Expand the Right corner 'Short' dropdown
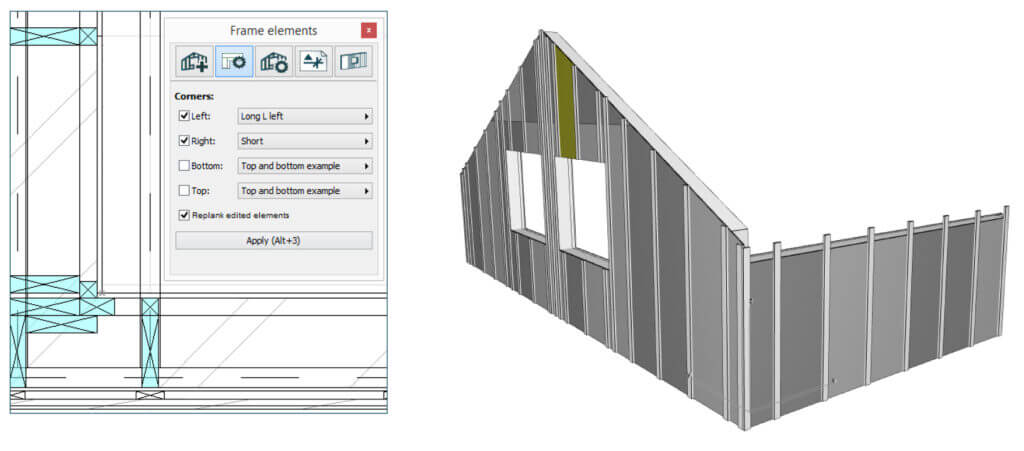Screen dimensions: 1024x451 pyautogui.click(x=305, y=141)
